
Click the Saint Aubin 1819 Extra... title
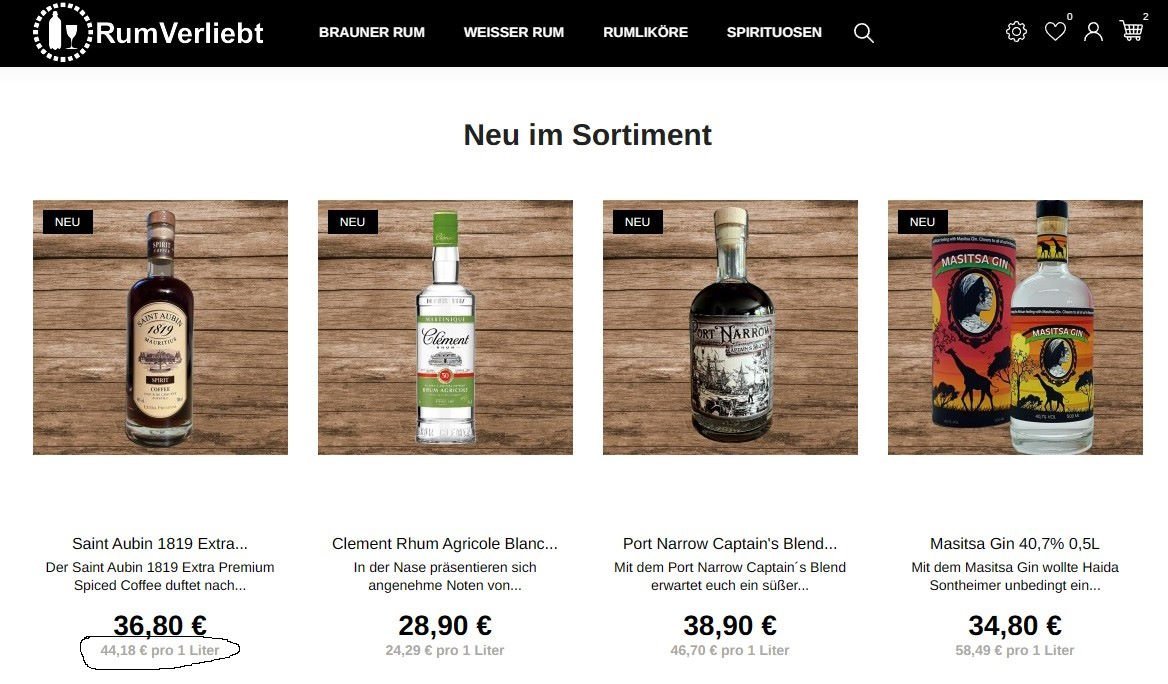[160, 543]
